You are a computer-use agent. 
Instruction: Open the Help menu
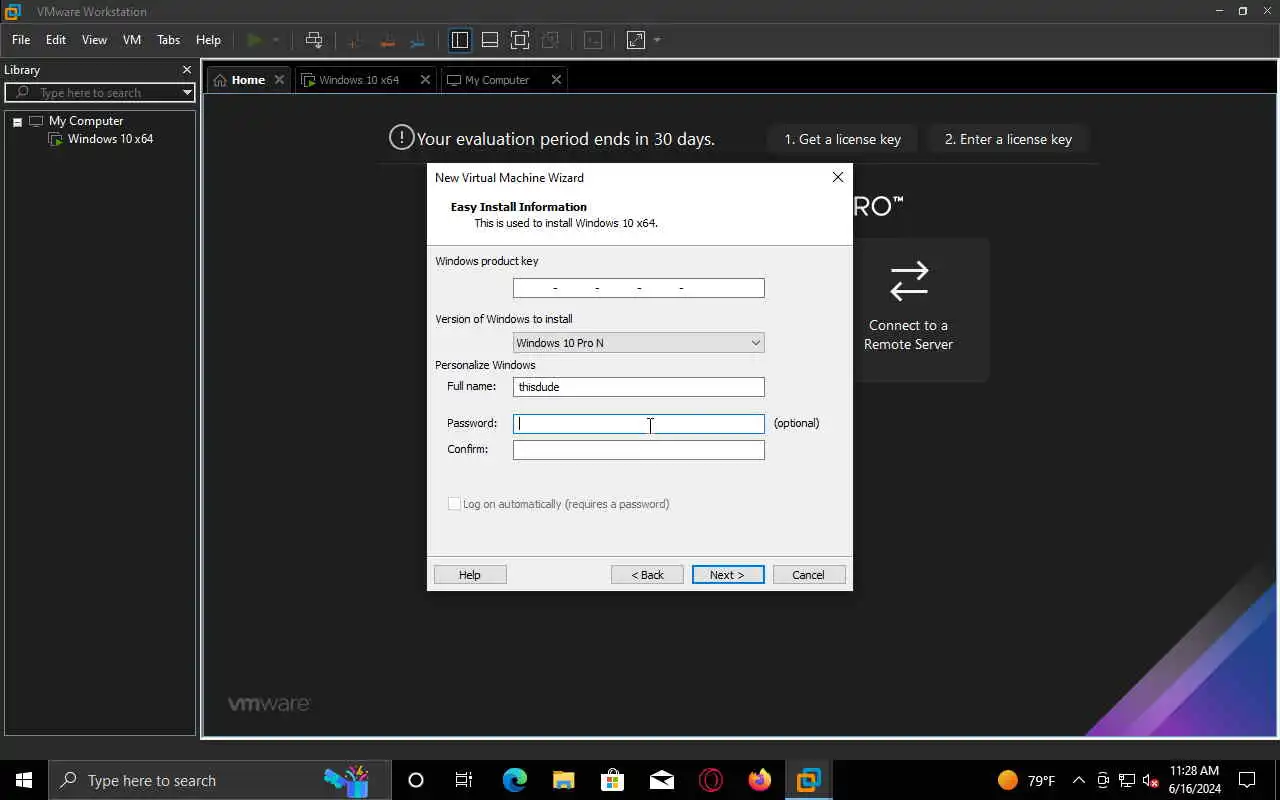pos(208,40)
